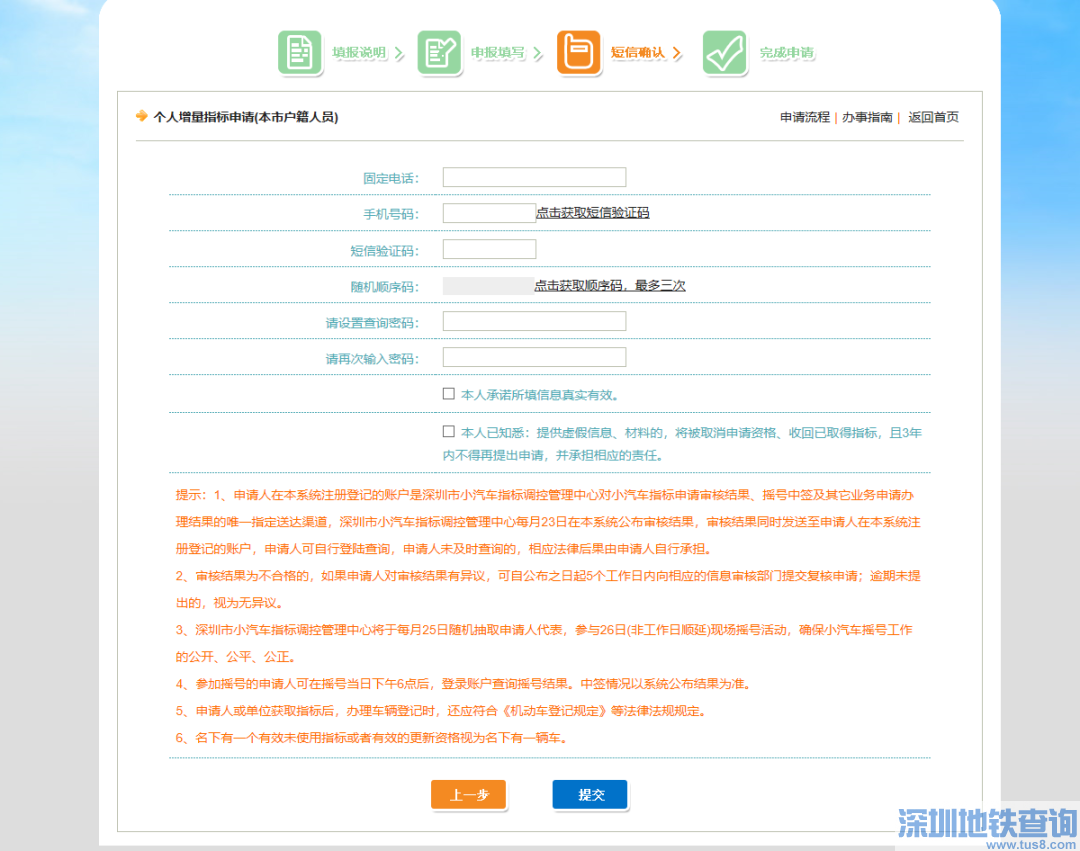Click the arrow chevron after 申报填写
Viewport: 1080px width, 851px height.
(538, 52)
